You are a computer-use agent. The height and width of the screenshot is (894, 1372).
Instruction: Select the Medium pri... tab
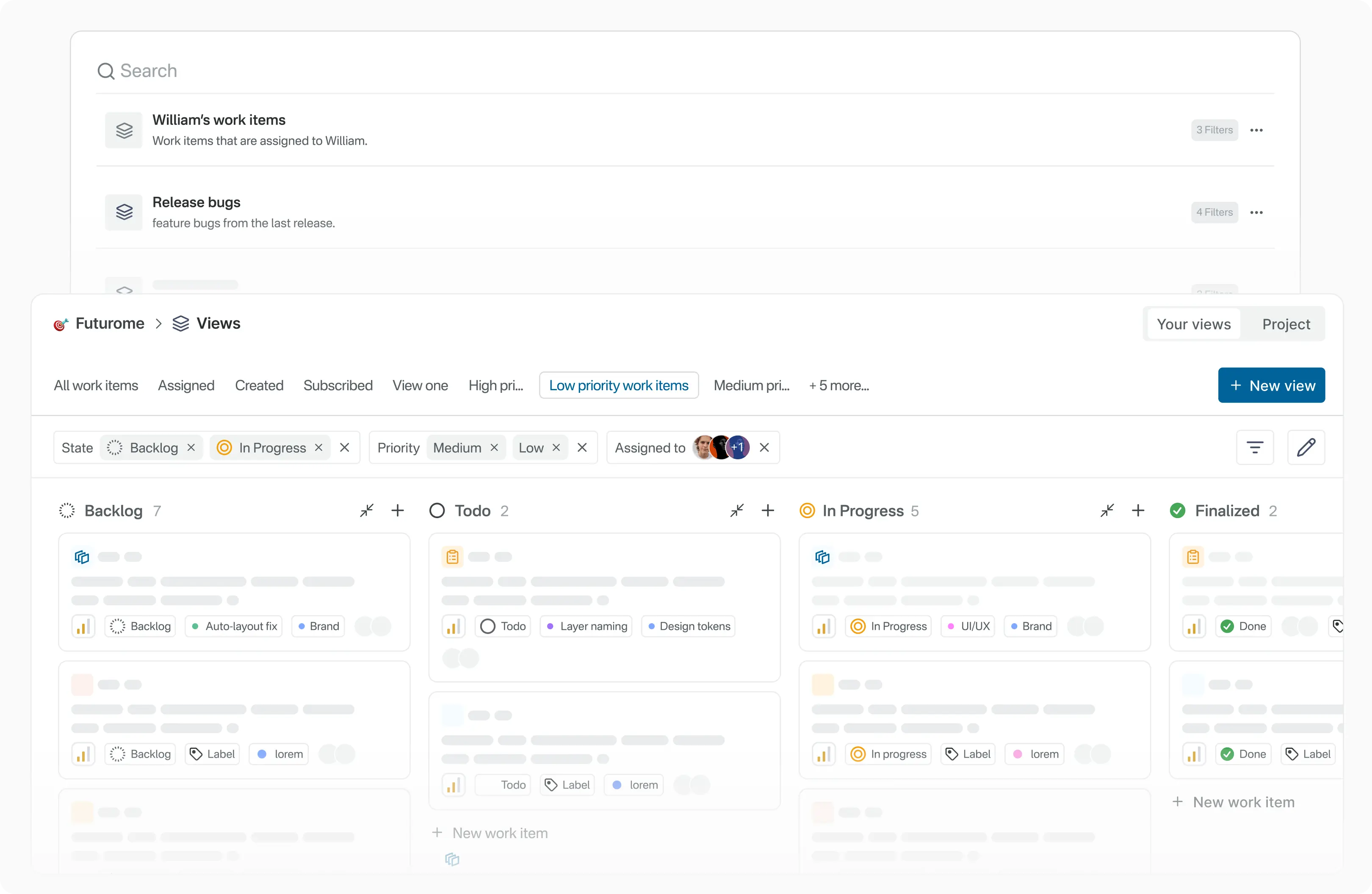tap(752, 386)
